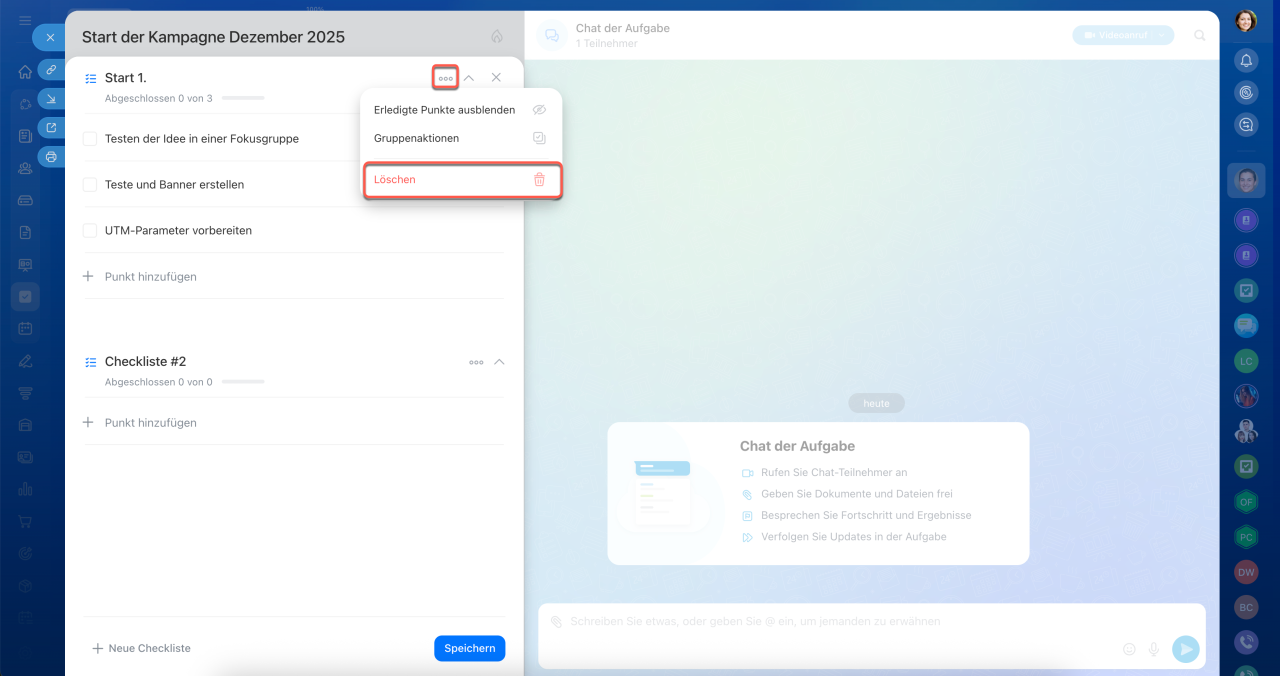Click the Start 1. checklist list icon
1280x676 pixels.
91,78
